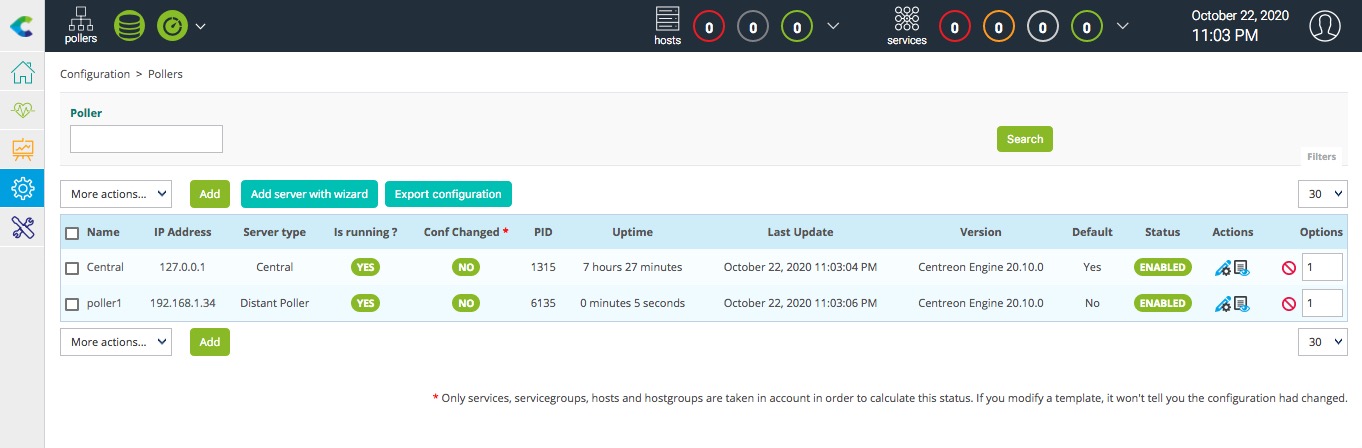1362x448 pixels.
Task: Click the gear action icon for Central
Action: (x=1222, y=268)
